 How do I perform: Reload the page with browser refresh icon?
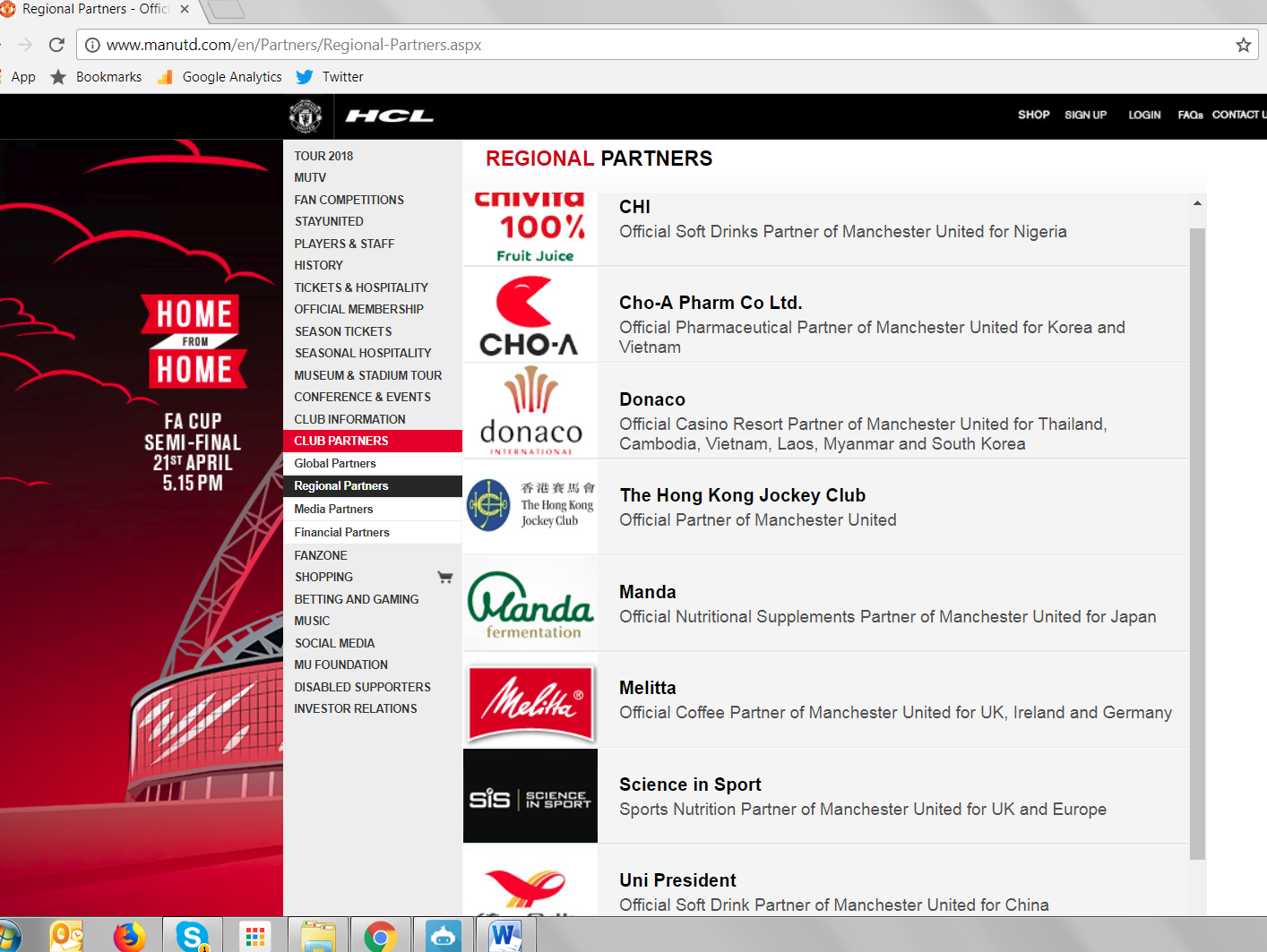56,45
